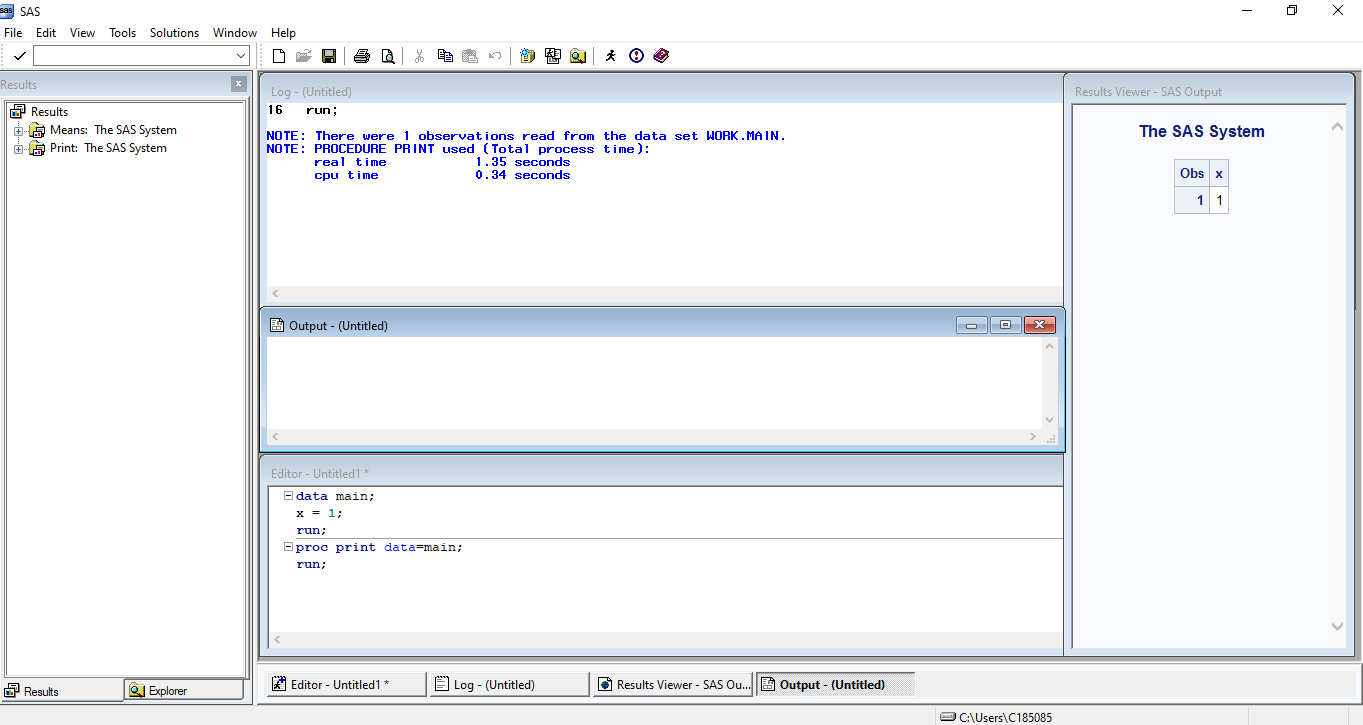Switch to the Log - (Untitled) tab
The height and width of the screenshot is (725, 1363).
tap(508, 683)
